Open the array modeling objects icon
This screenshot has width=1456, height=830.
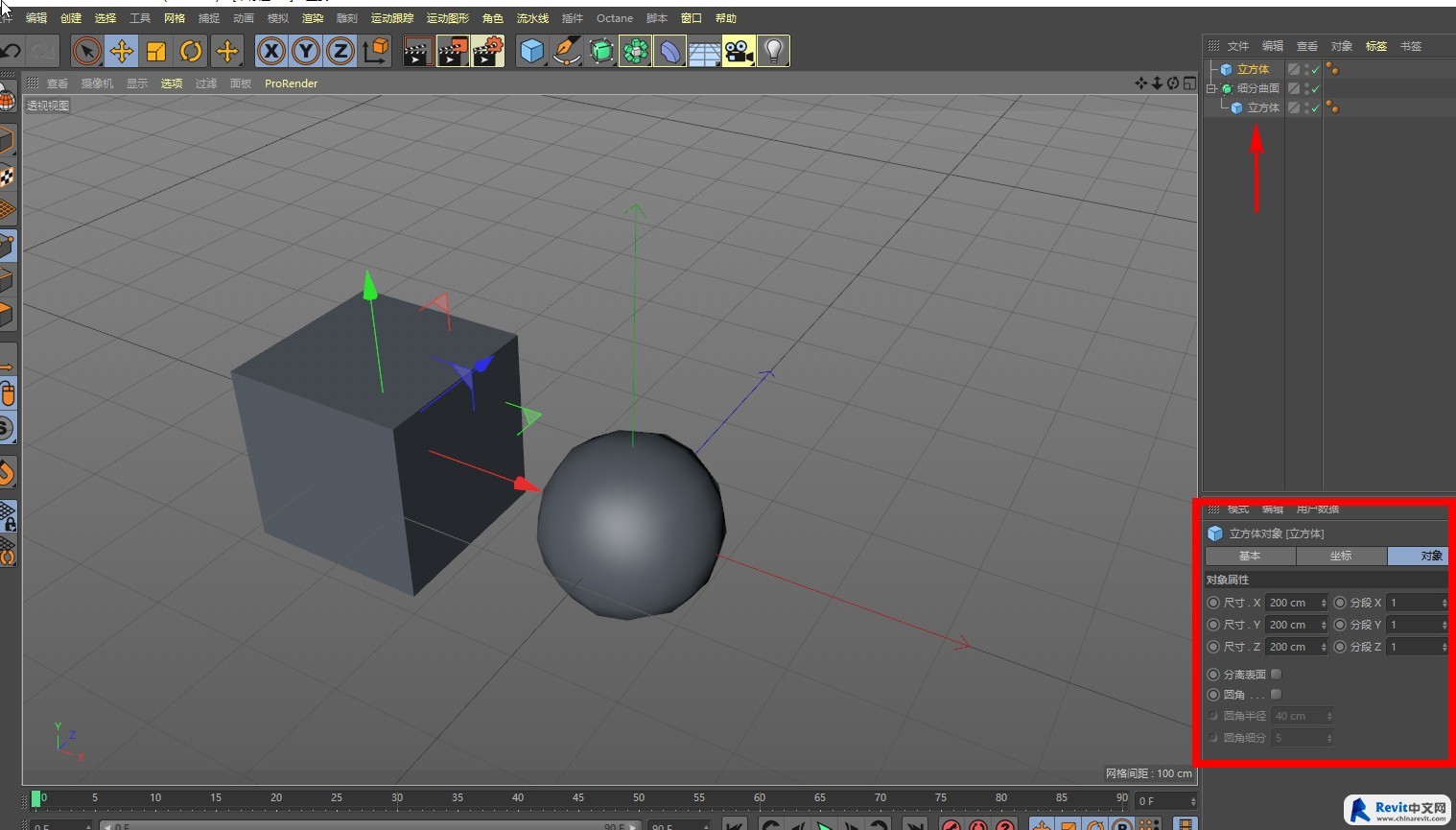635,51
